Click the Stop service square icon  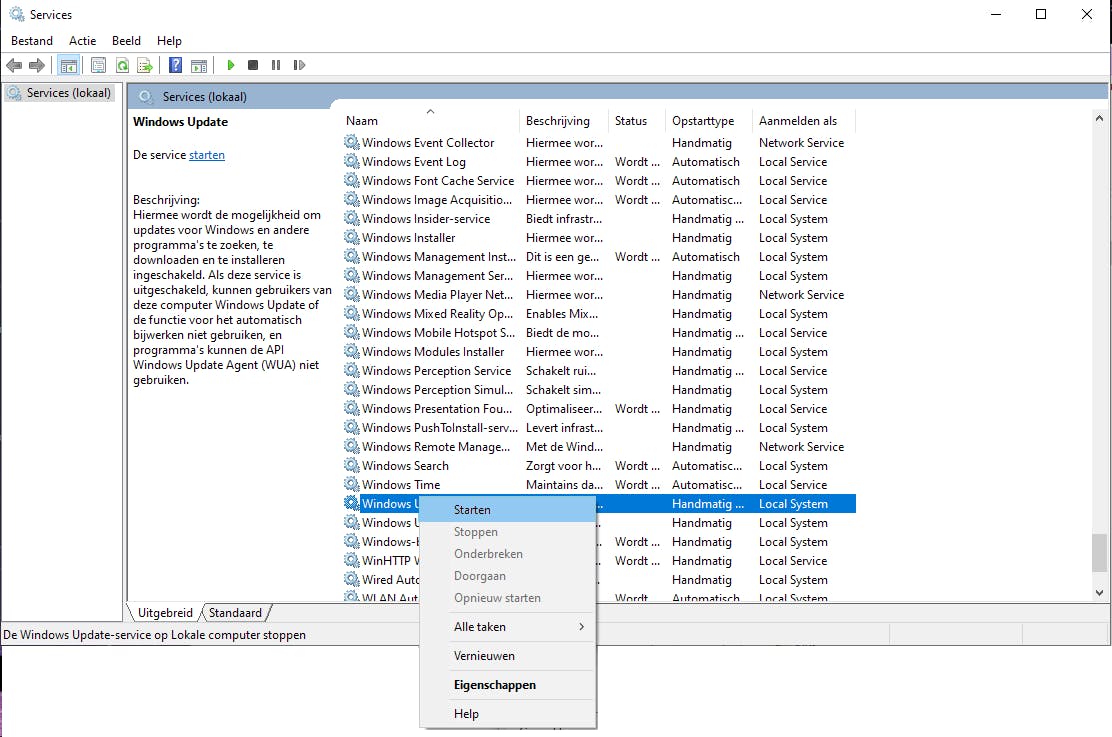[x=252, y=65]
